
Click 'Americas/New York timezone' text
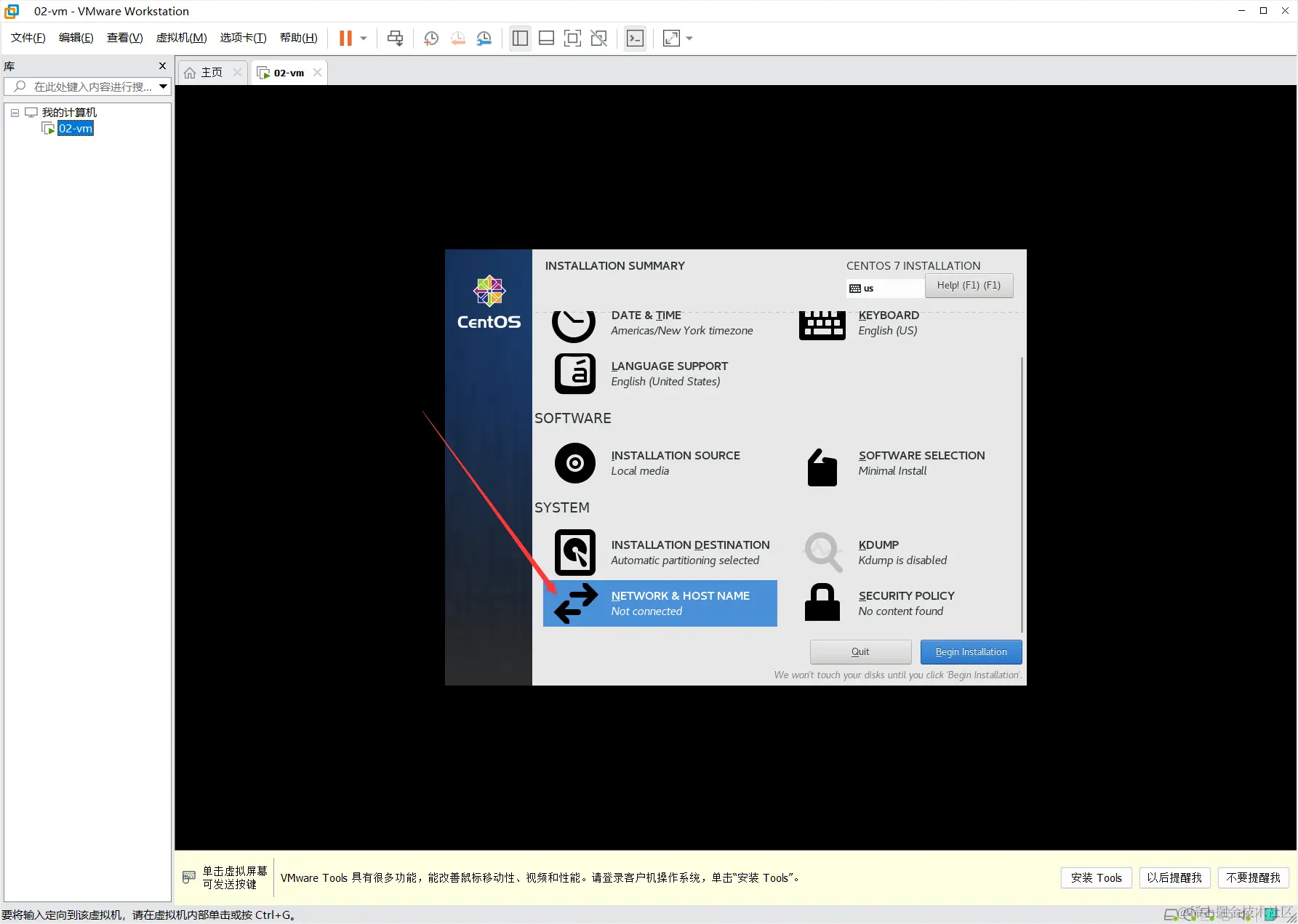pyautogui.click(x=682, y=331)
